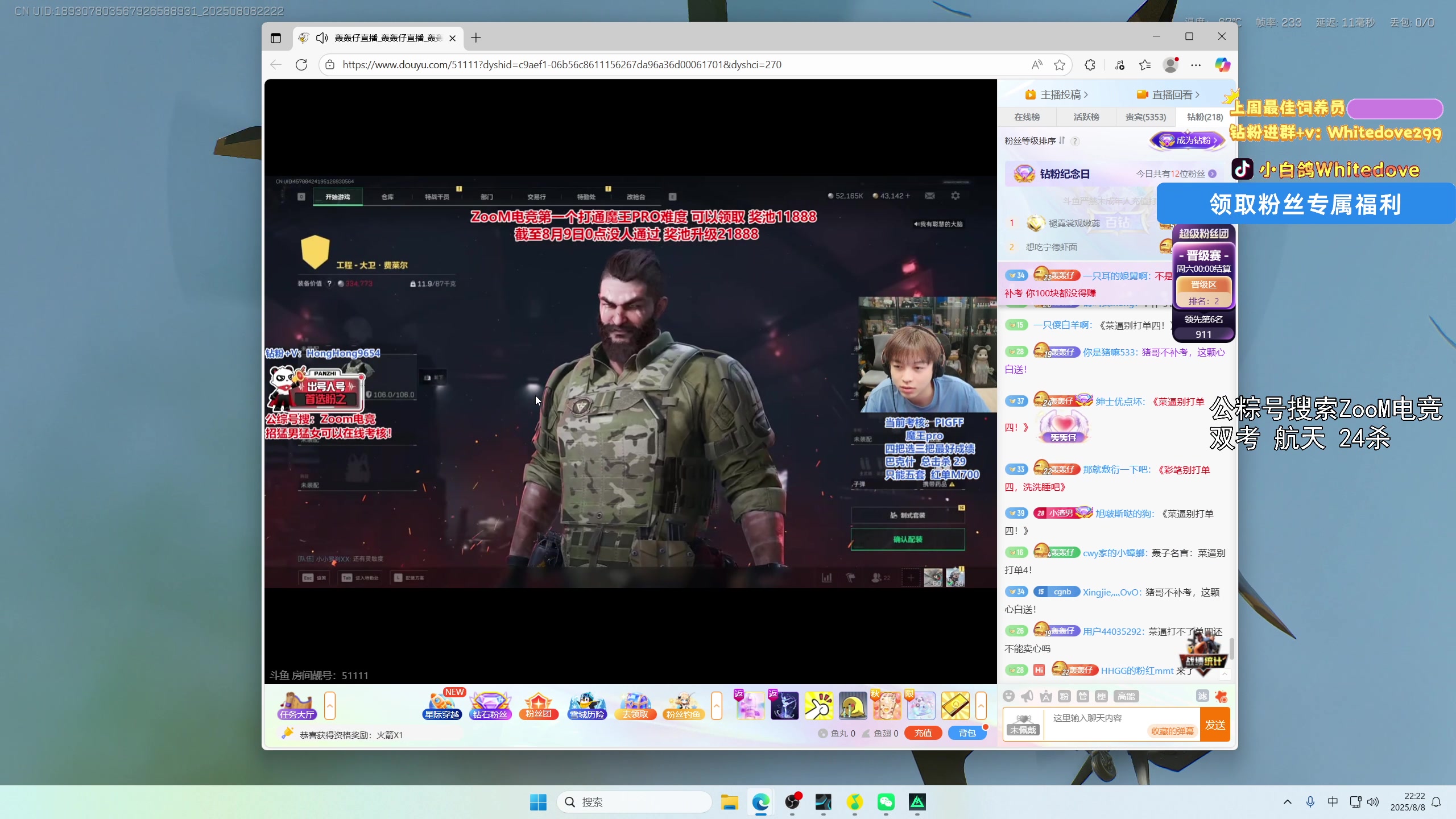Open the 背包 backpack button
Image resolution: width=1456 pixels, height=819 pixels.
pyautogui.click(x=967, y=733)
